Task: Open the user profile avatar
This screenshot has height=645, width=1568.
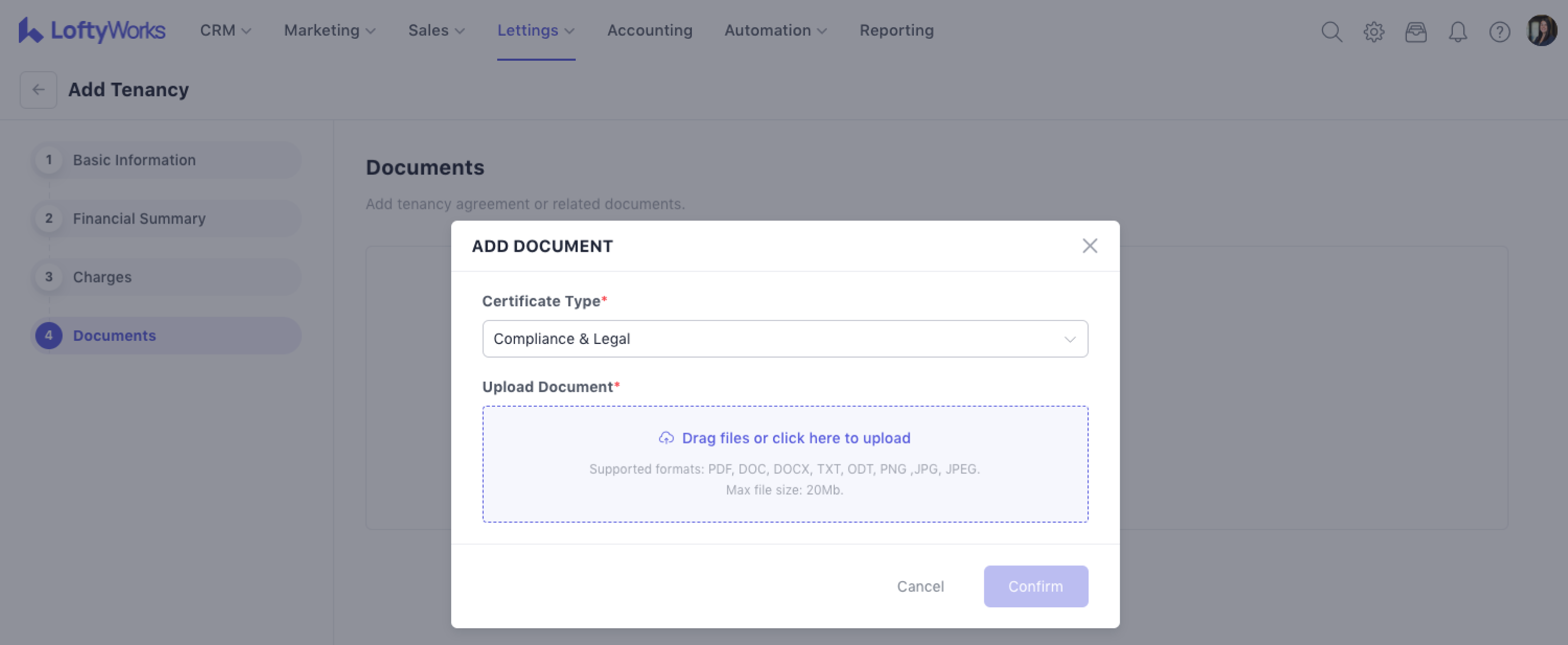Action: point(1541,30)
